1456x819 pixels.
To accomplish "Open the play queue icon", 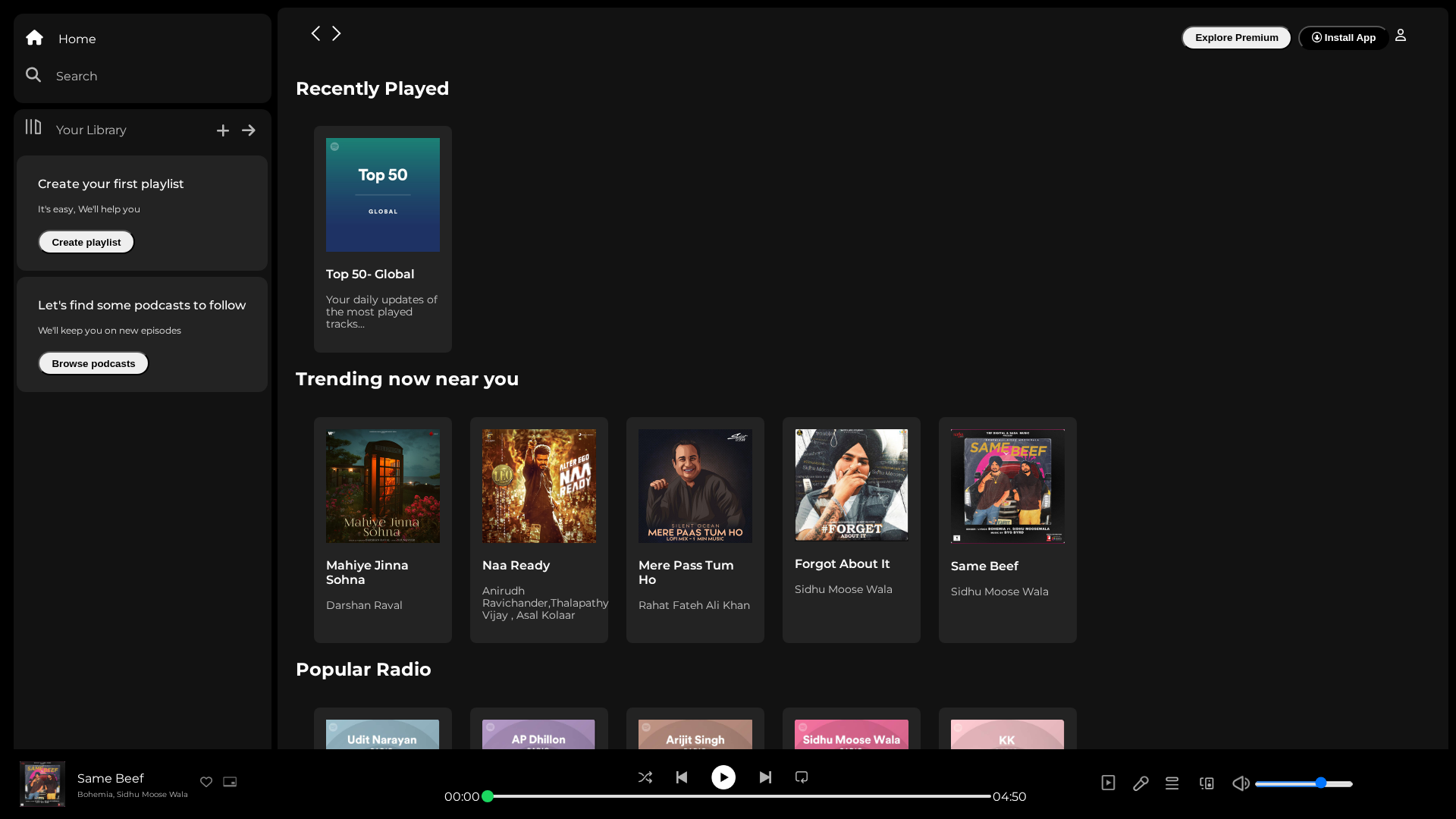I will pos(1172,783).
